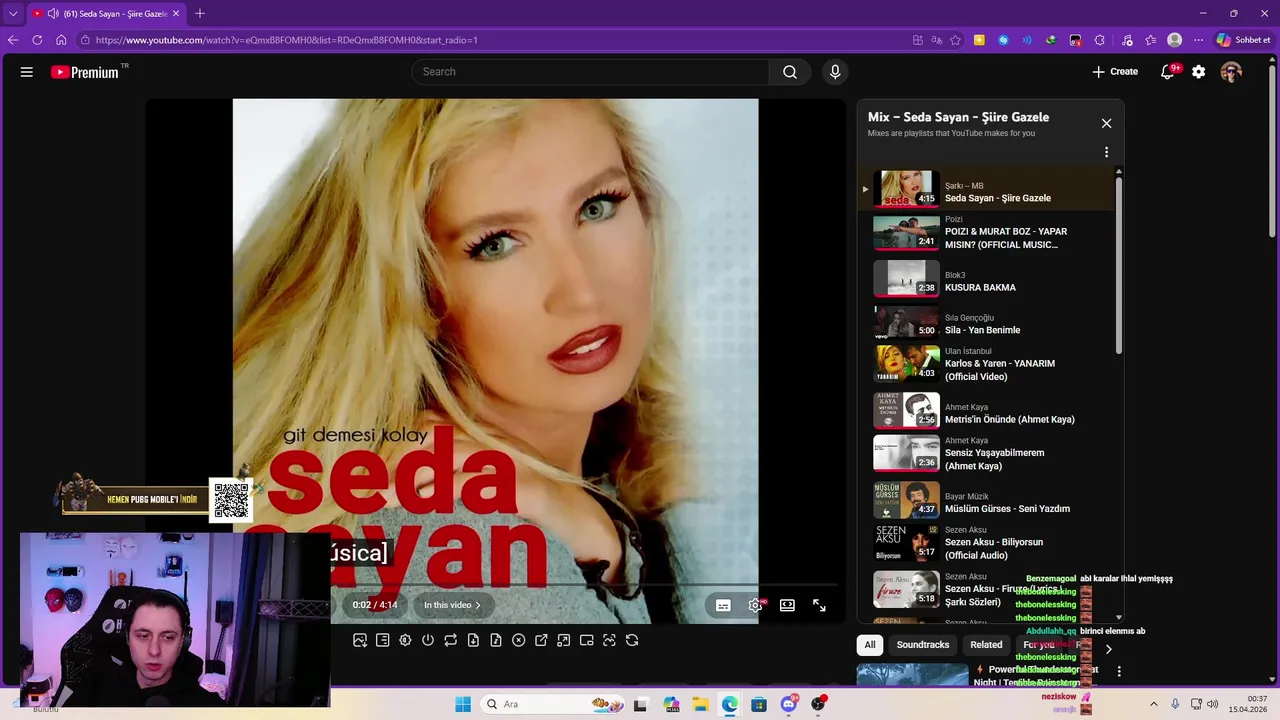Click the picture-in-picture icon below the player
The image size is (1280, 720).
pyautogui.click(x=587, y=640)
